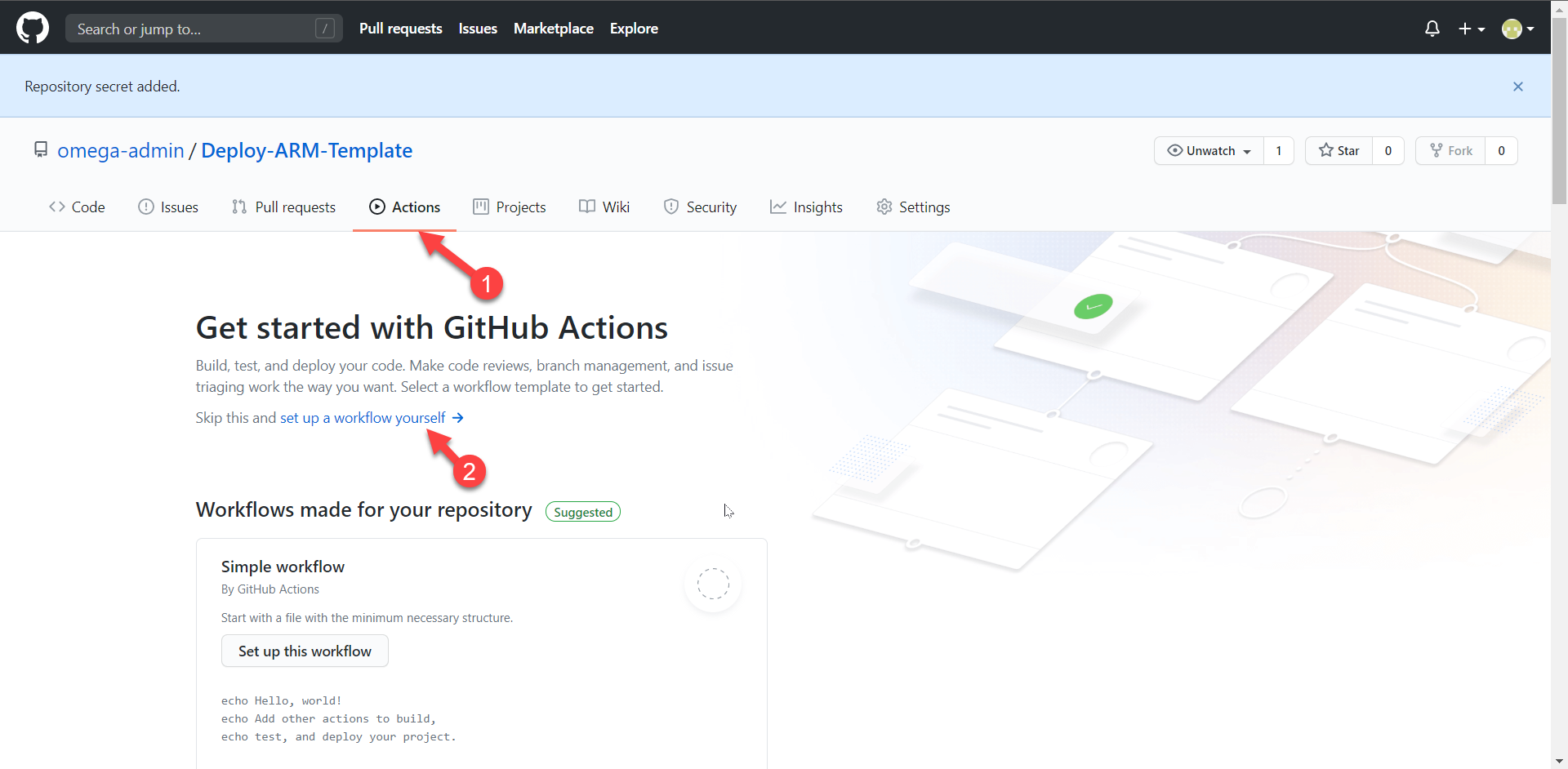The width and height of the screenshot is (1568, 769).
Task: Expand the plus create-new menu
Action: coord(1472,29)
